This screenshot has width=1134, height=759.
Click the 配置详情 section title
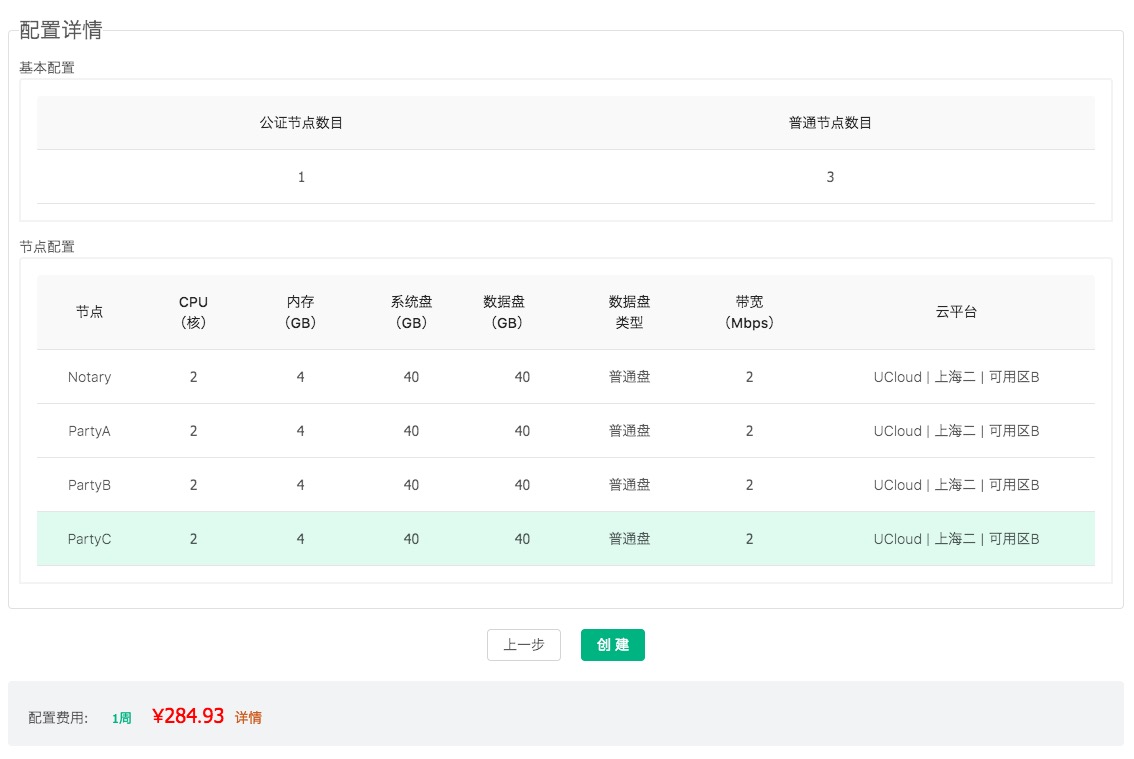(x=61, y=30)
